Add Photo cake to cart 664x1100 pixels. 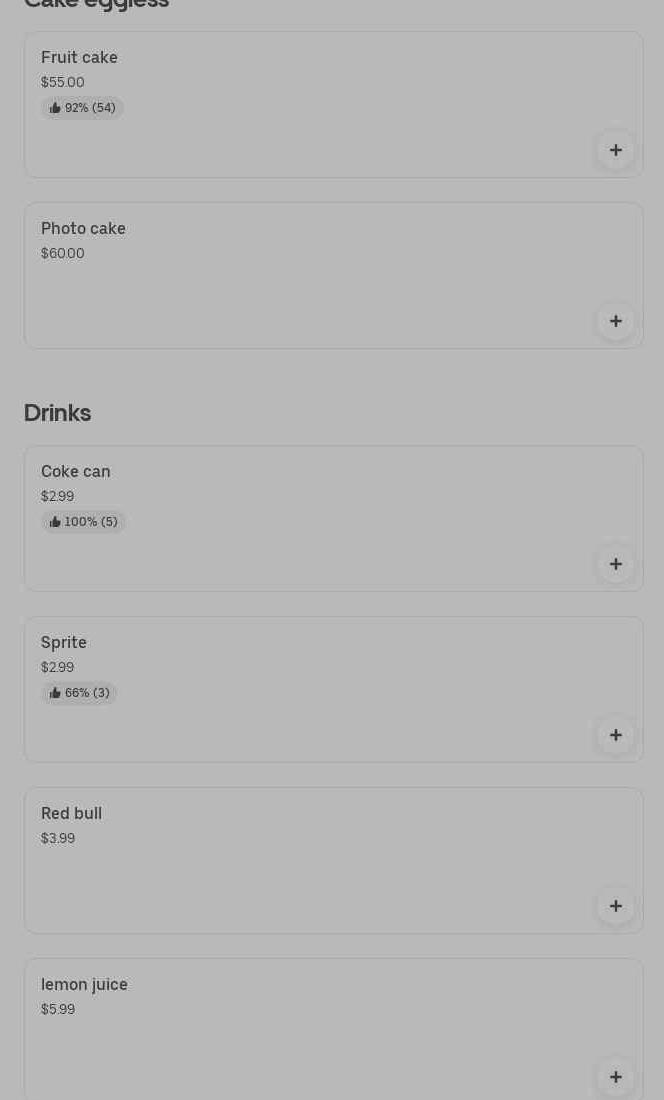coord(616,321)
